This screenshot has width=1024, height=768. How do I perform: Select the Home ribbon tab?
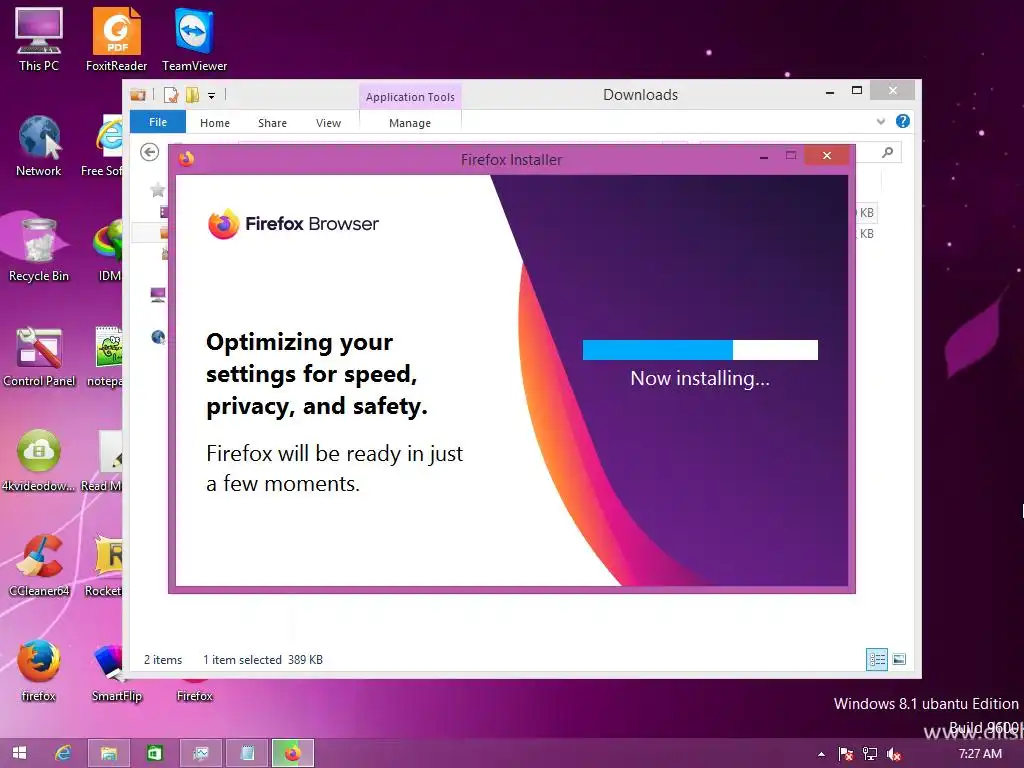215,123
